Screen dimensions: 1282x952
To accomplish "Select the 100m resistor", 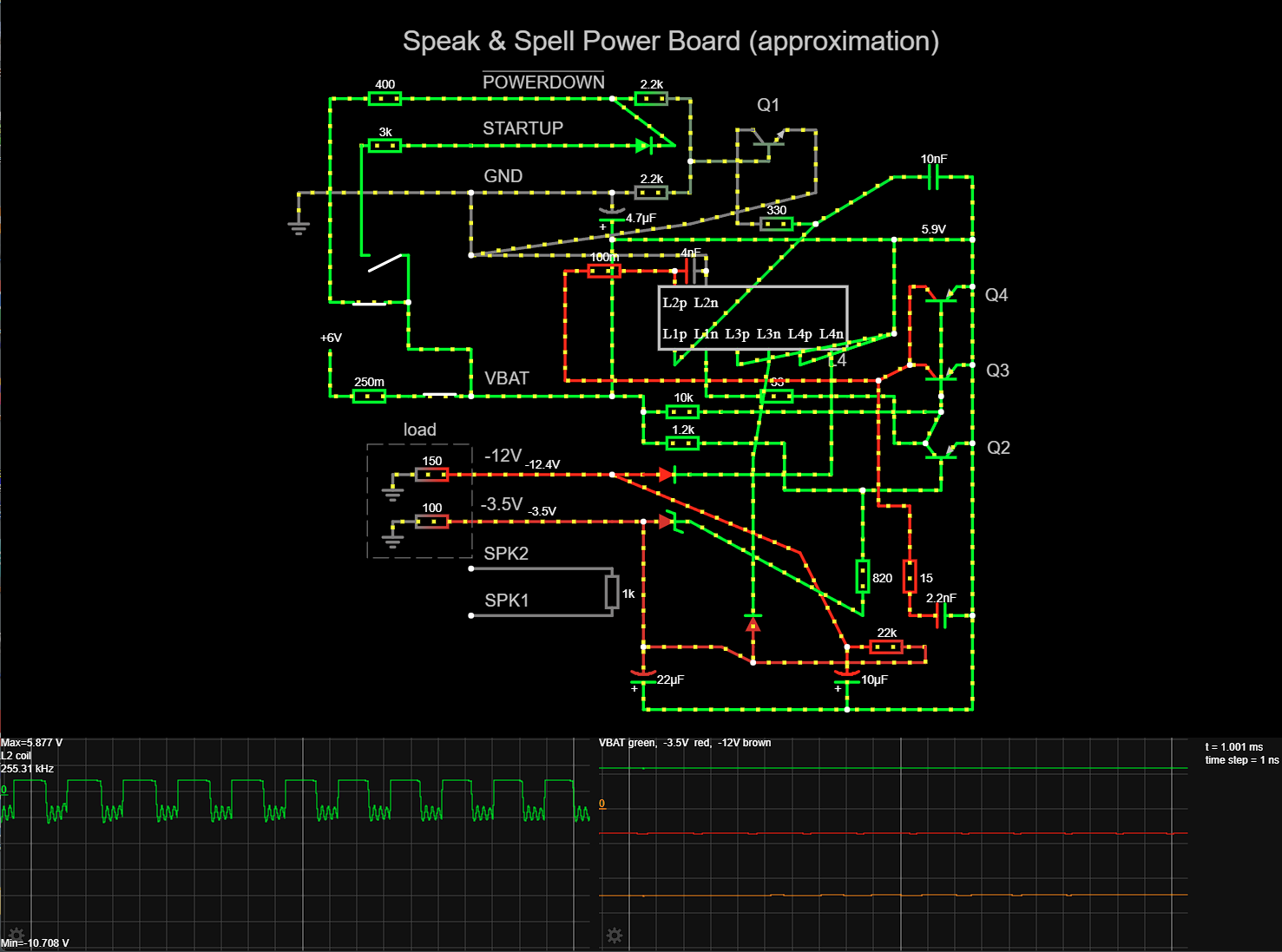I will pos(604,271).
